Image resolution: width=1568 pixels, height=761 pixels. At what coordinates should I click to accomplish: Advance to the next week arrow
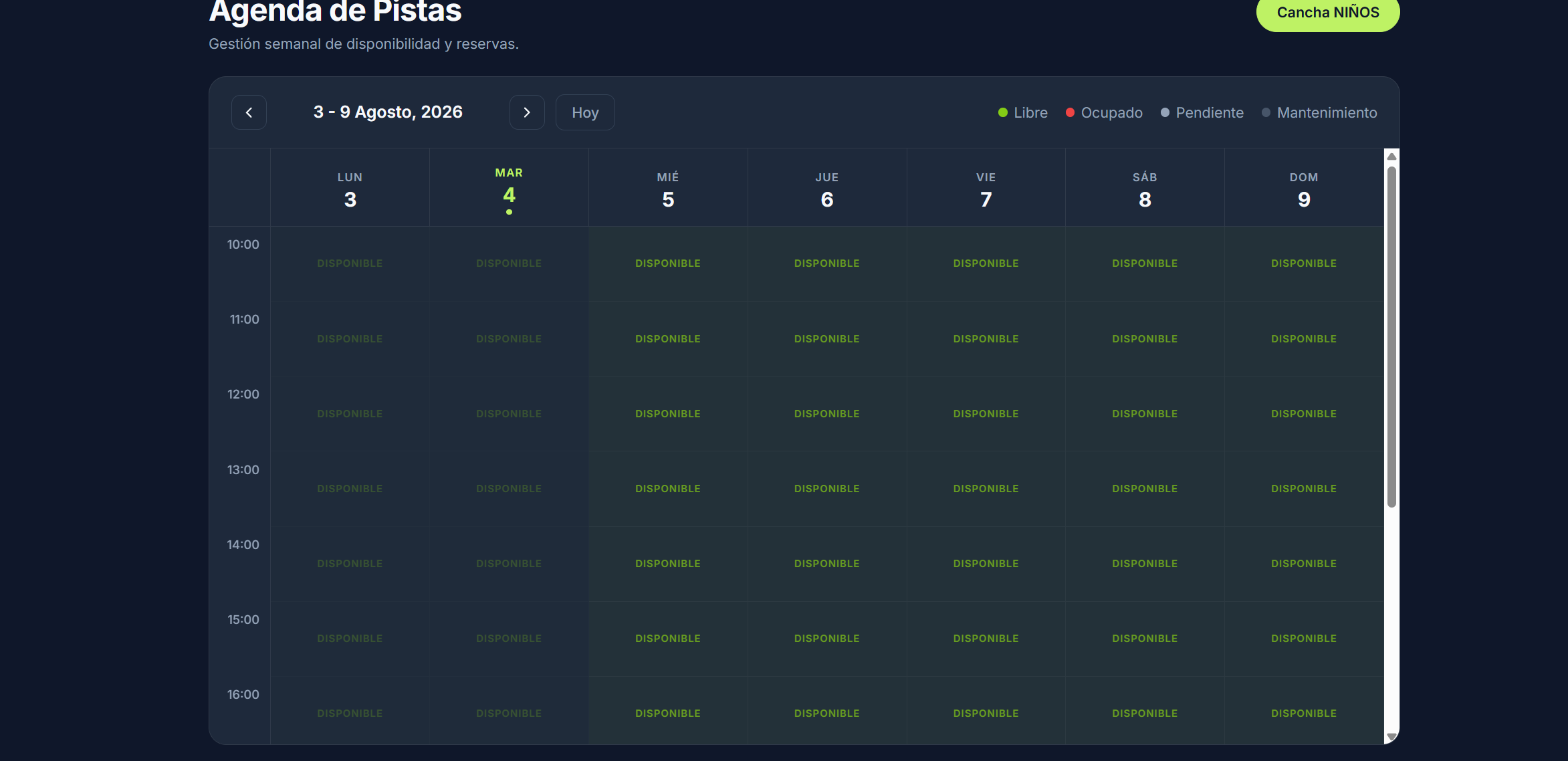point(527,112)
